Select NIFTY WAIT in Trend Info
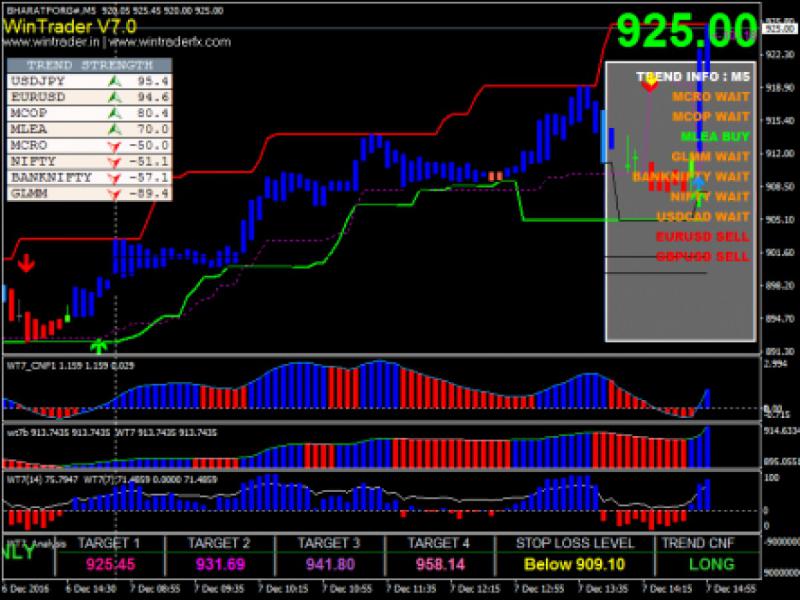The image size is (800, 600). (x=710, y=196)
